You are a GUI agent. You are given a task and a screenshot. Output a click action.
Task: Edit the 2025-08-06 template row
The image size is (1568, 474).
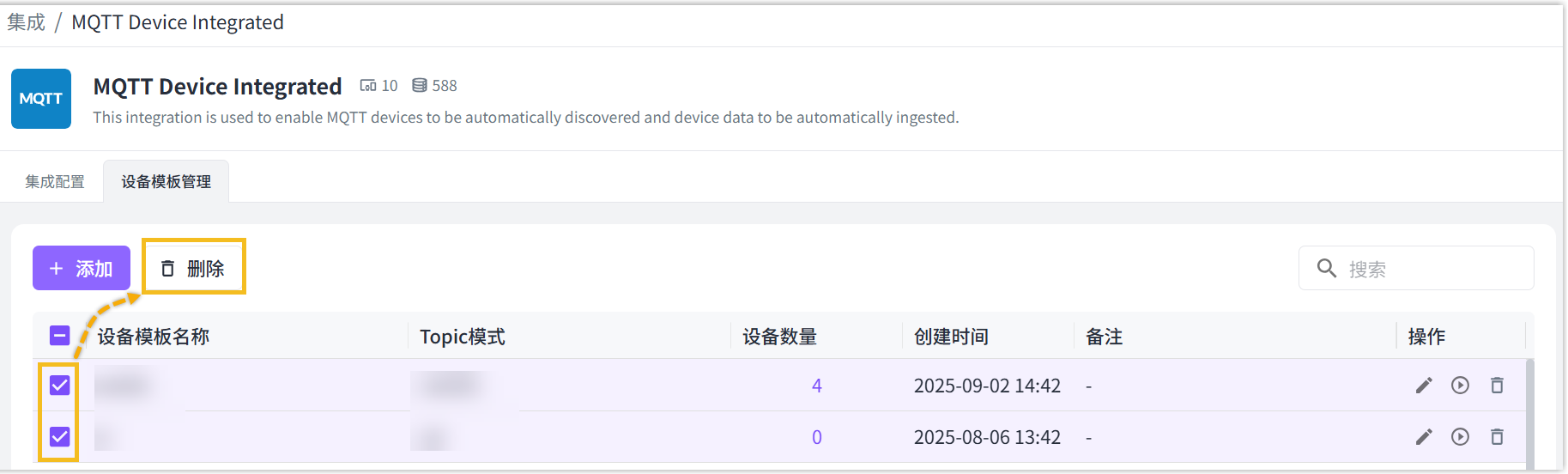(1424, 437)
